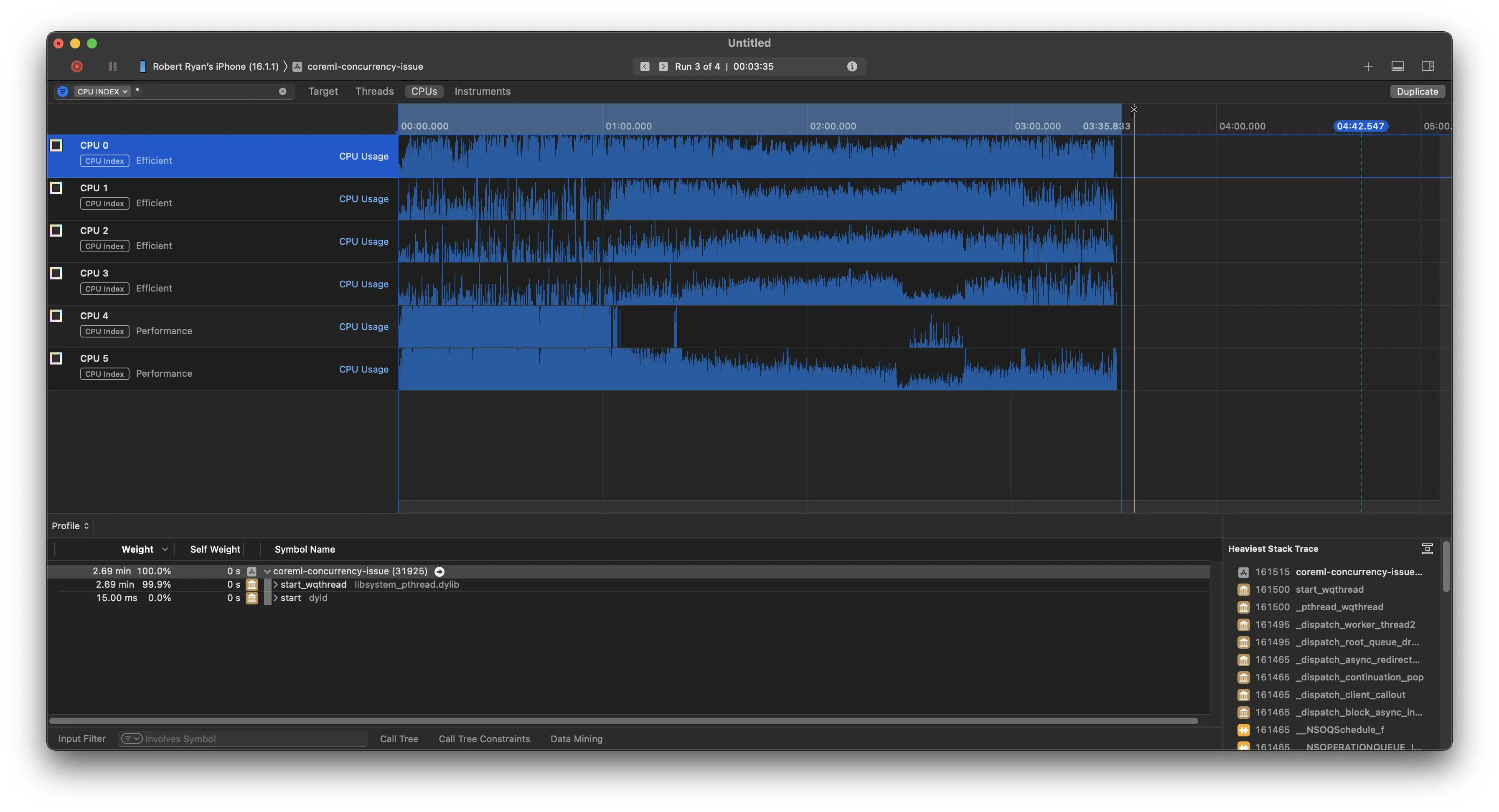The height and width of the screenshot is (812, 1499).
Task: Click the horizontal scrollbar under call tree
Action: pos(622,721)
